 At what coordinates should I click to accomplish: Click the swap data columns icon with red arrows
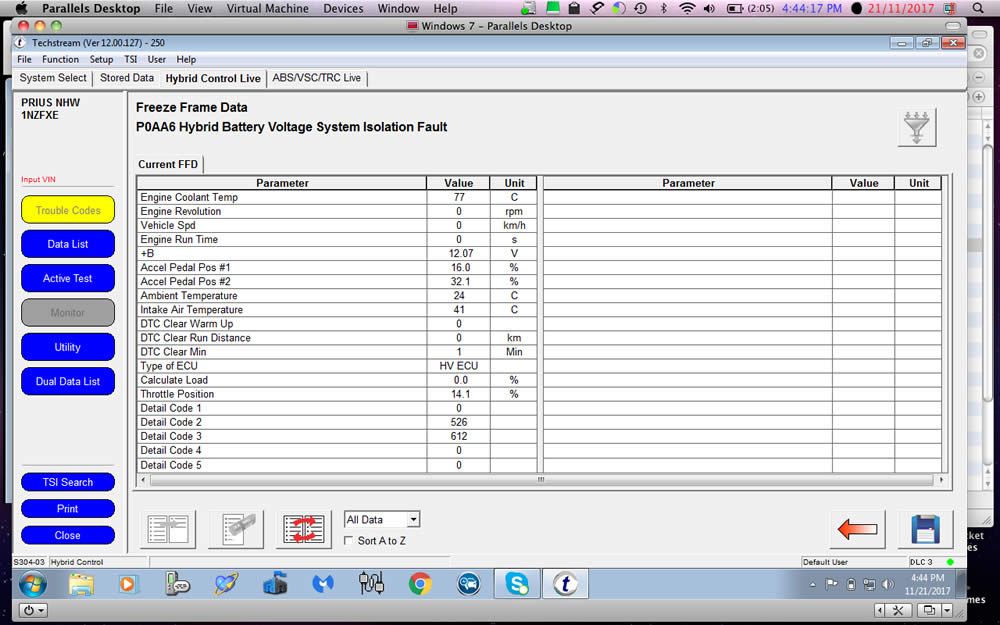[x=304, y=528]
